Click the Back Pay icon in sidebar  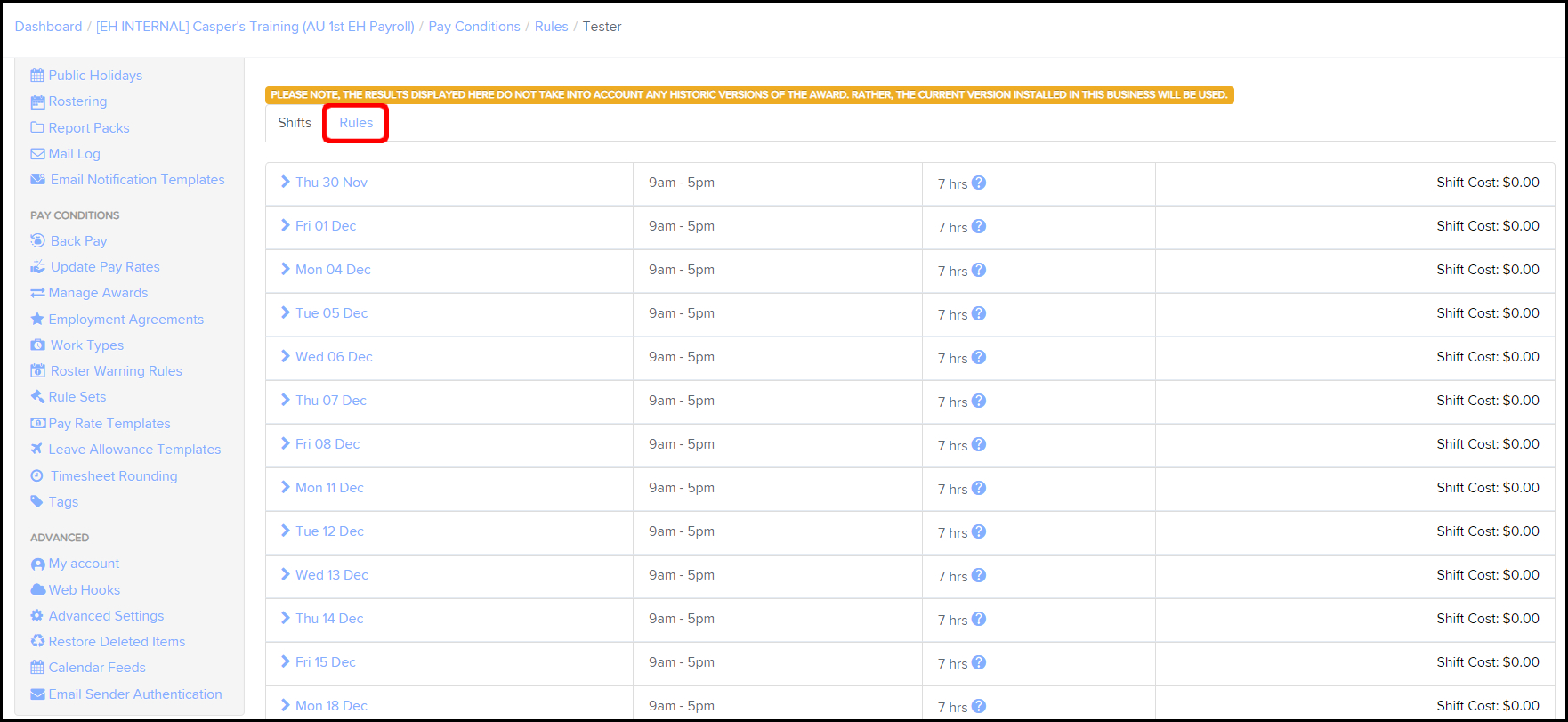coord(37,240)
